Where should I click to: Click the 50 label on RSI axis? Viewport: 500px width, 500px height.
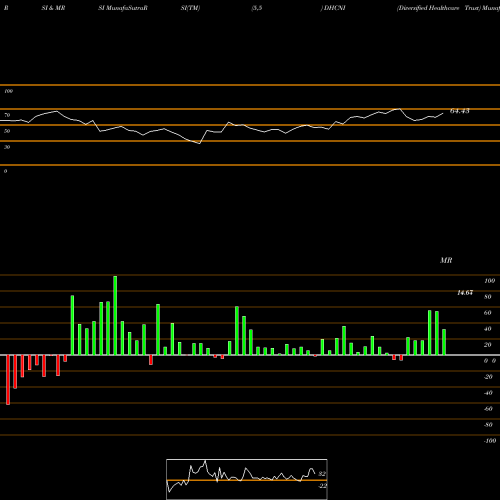[x=7, y=131]
